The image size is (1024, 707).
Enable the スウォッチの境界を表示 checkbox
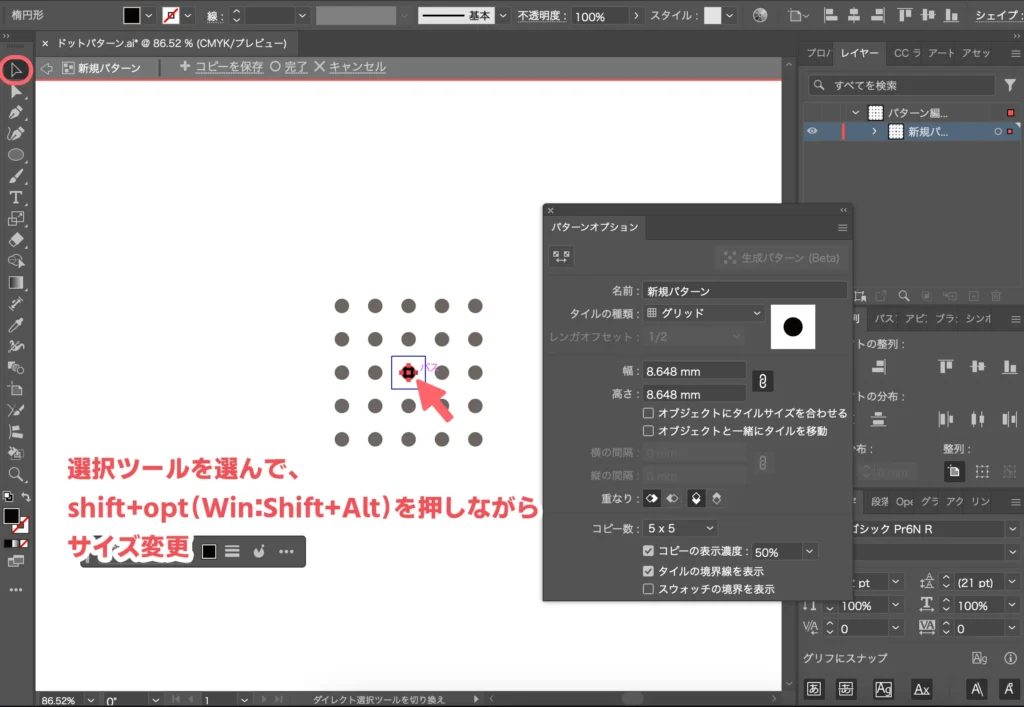[647, 589]
